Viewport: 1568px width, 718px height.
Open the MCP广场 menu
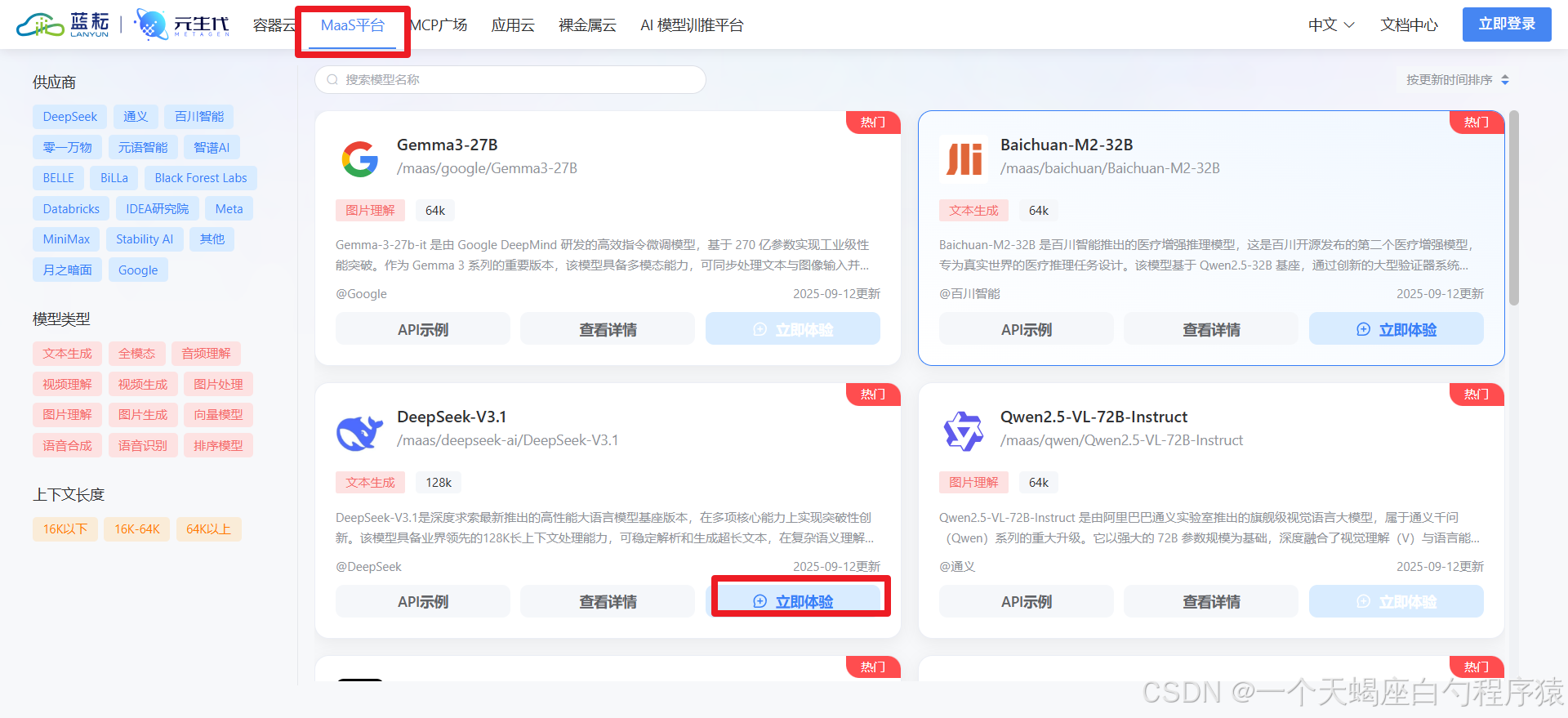pos(439,25)
